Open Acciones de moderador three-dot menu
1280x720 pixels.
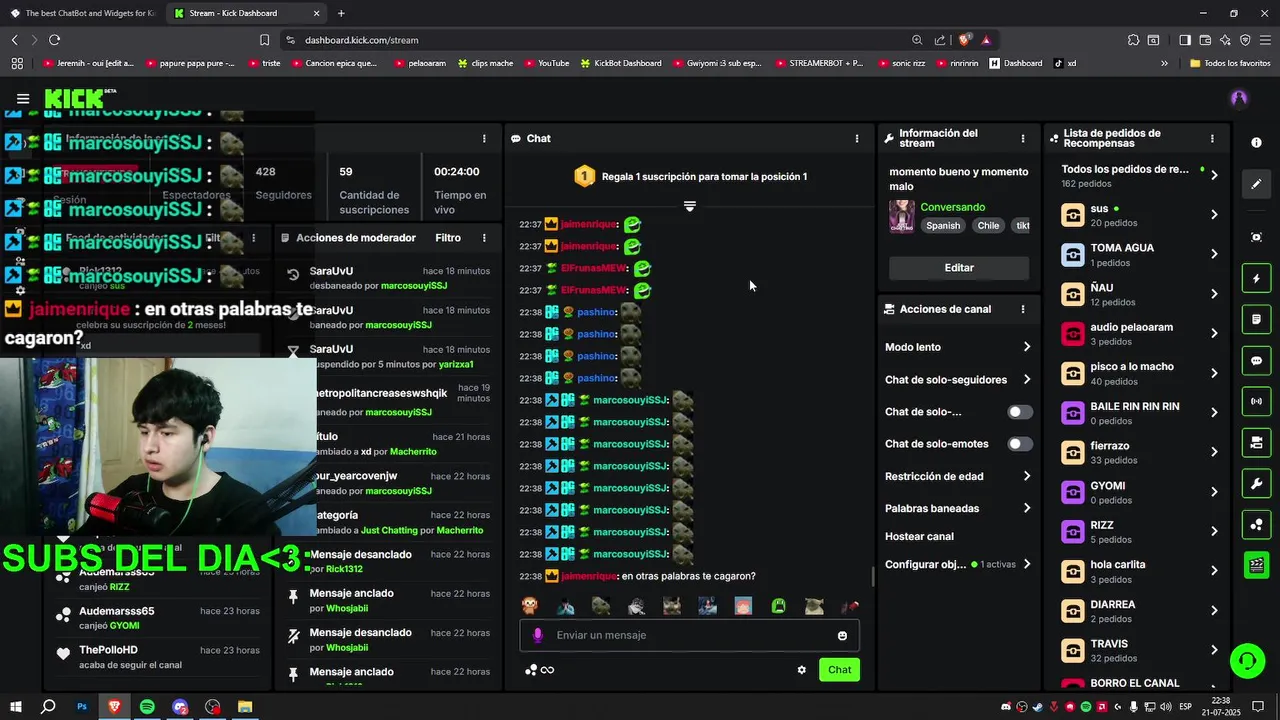click(484, 238)
